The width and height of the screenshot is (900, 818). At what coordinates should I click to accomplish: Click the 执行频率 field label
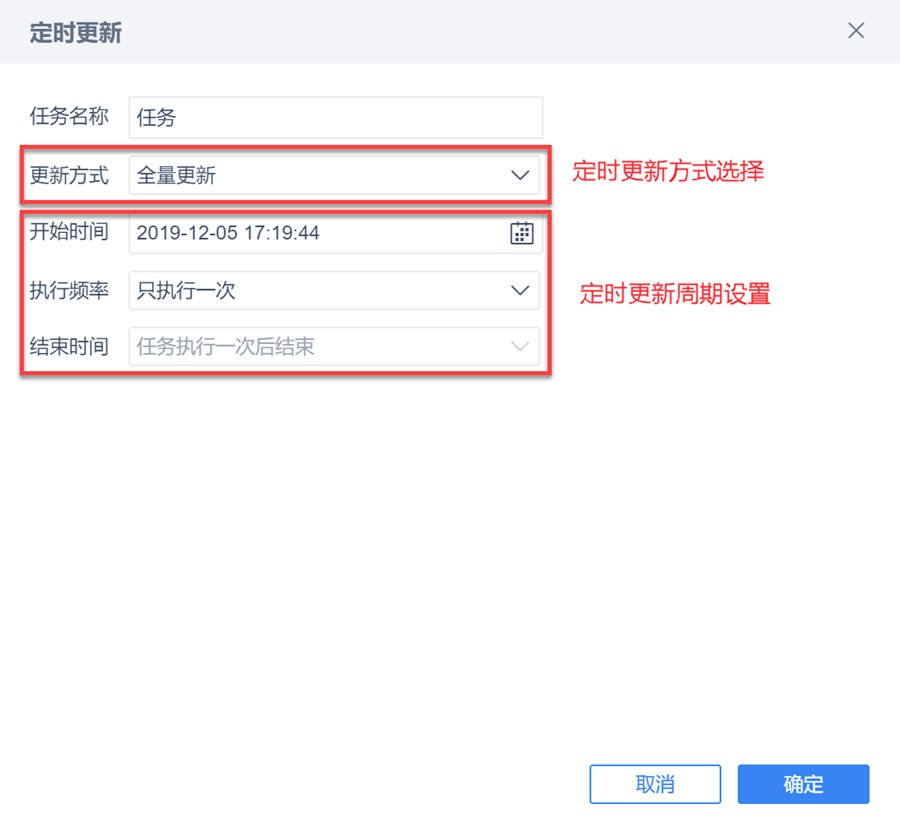click(x=69, y=291)
